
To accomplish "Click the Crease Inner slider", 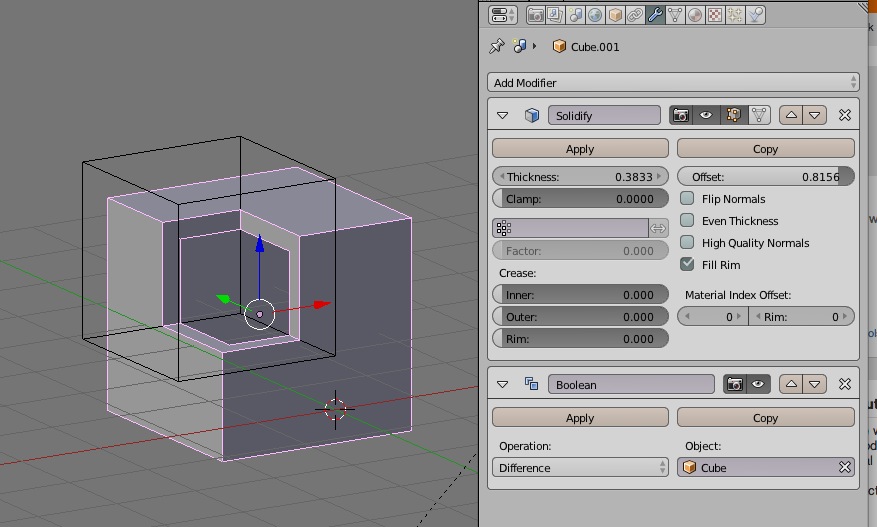I will [x=580, y=295].
